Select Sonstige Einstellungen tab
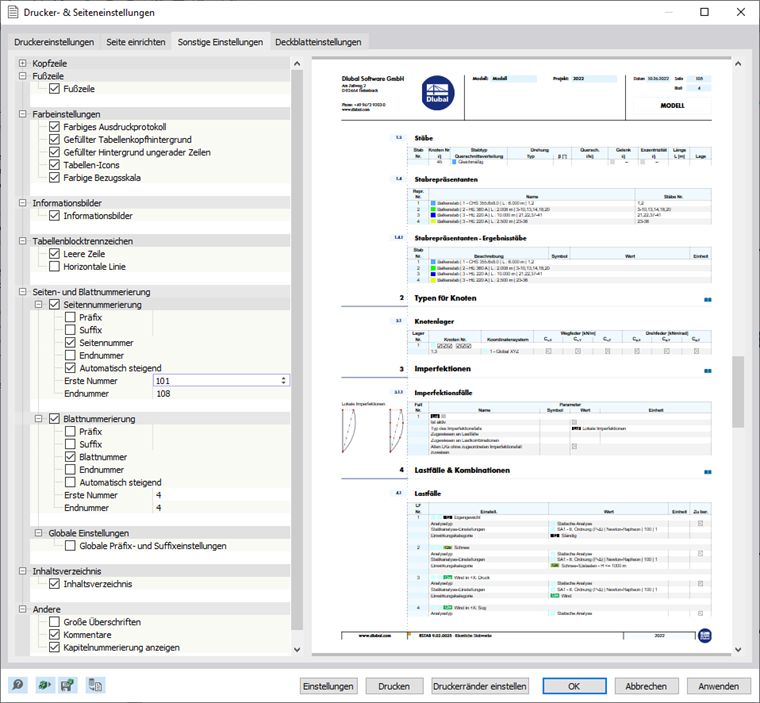 [220, 42]
